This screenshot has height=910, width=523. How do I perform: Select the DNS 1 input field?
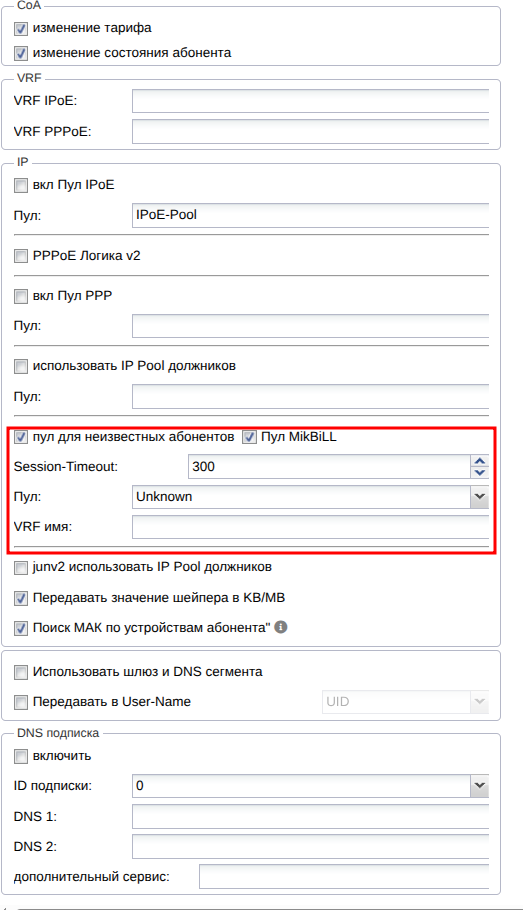click(x=311, y=817)
